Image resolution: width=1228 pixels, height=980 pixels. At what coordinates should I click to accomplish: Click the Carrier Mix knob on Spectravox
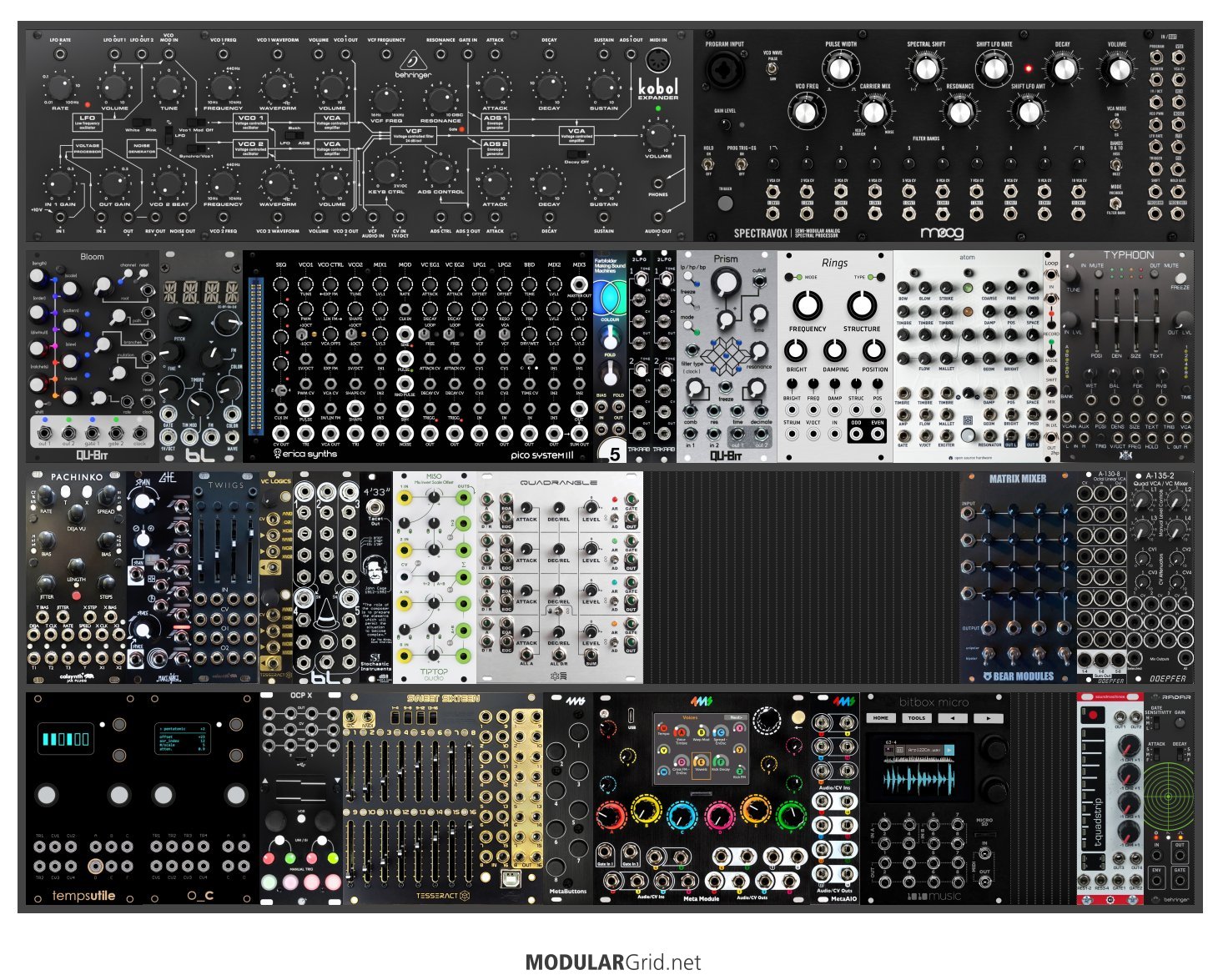873,111
